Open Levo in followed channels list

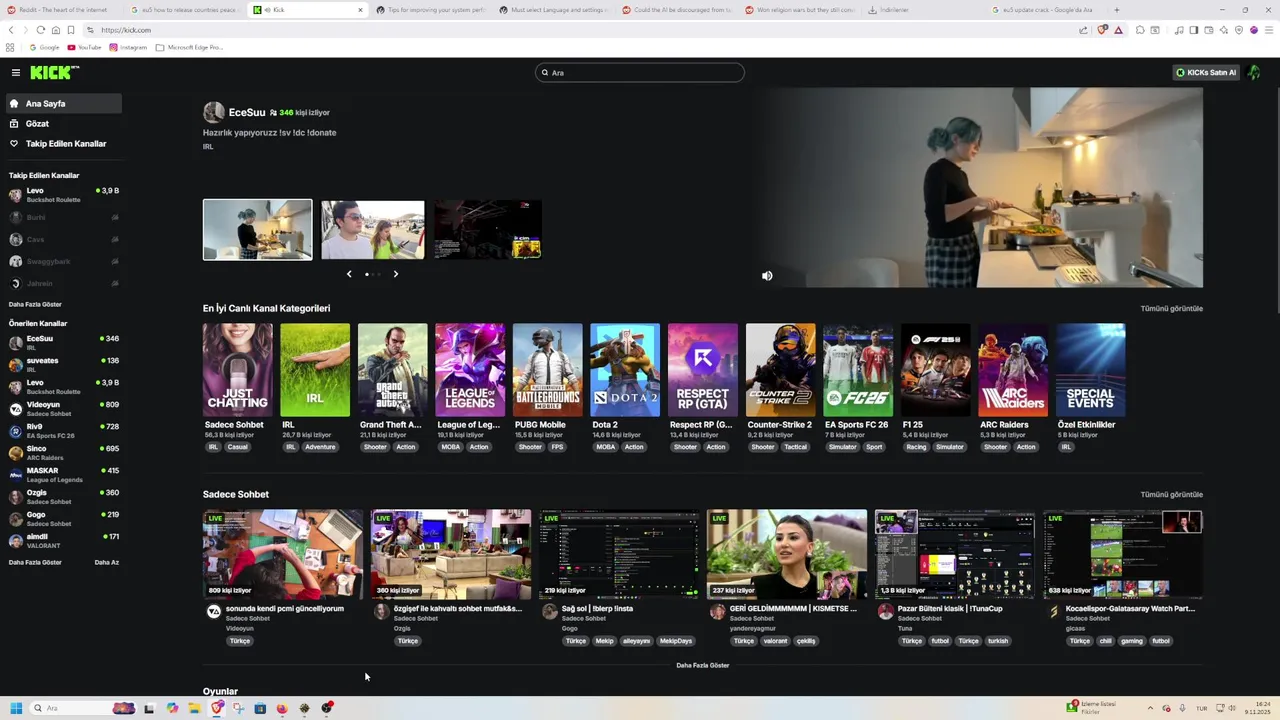click(62, 195)
